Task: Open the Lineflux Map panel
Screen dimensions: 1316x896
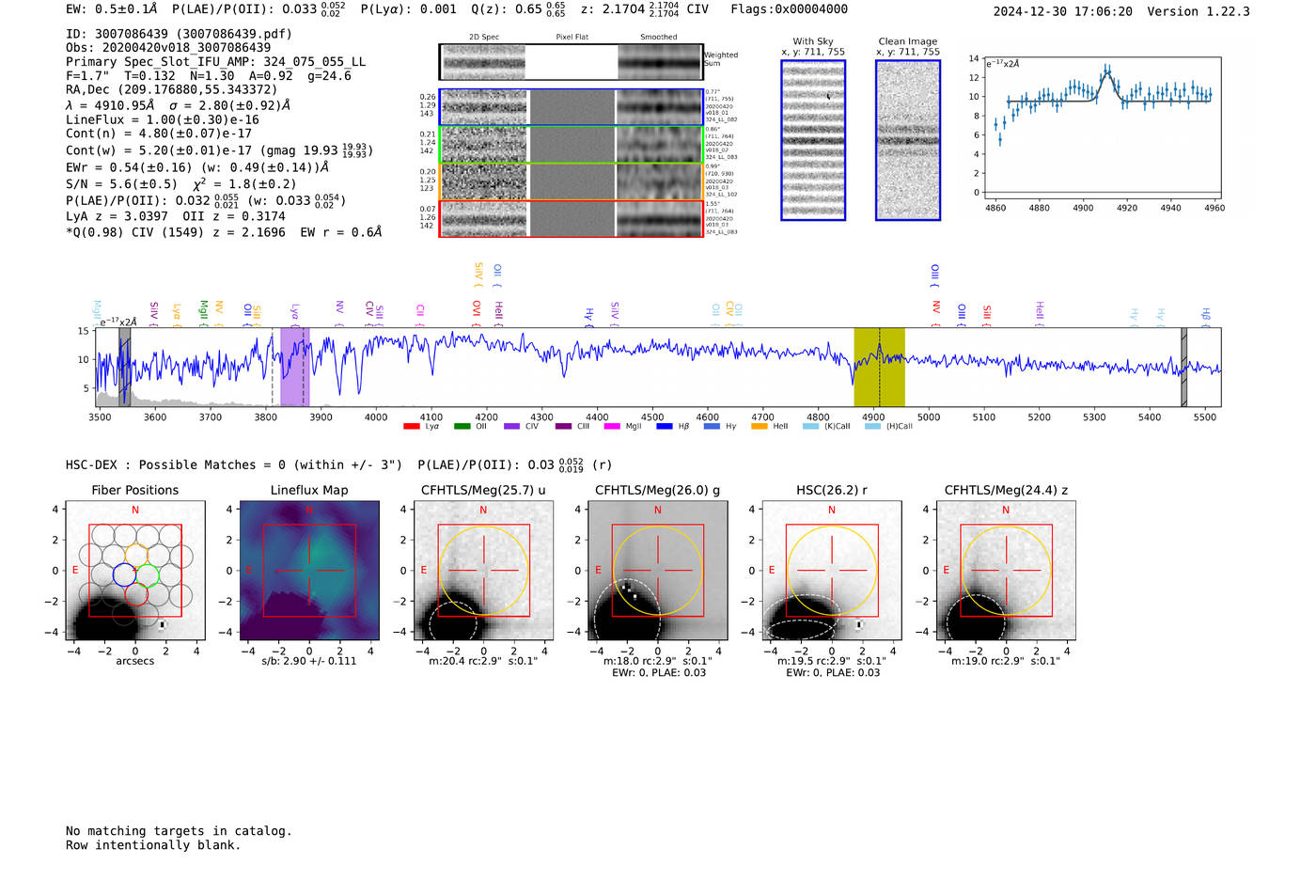Action: pos(309,571)
